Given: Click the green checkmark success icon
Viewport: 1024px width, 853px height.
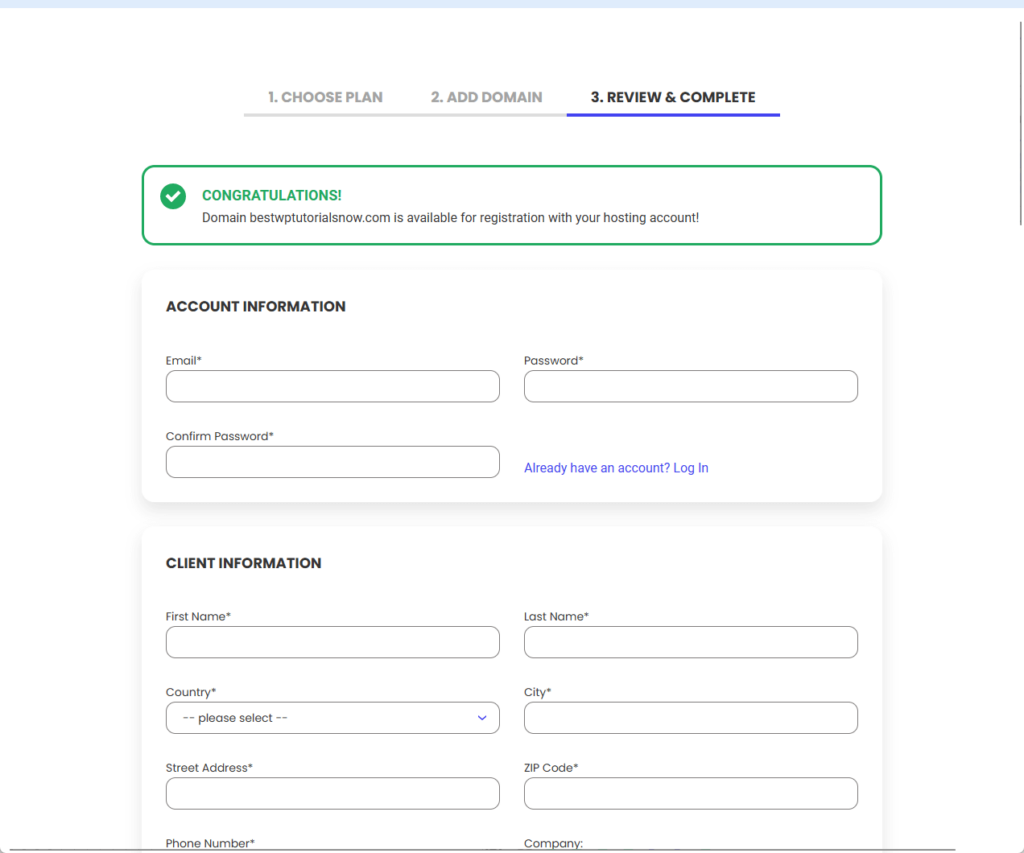Looking at the screenshot, I should (x=173, y=196).
